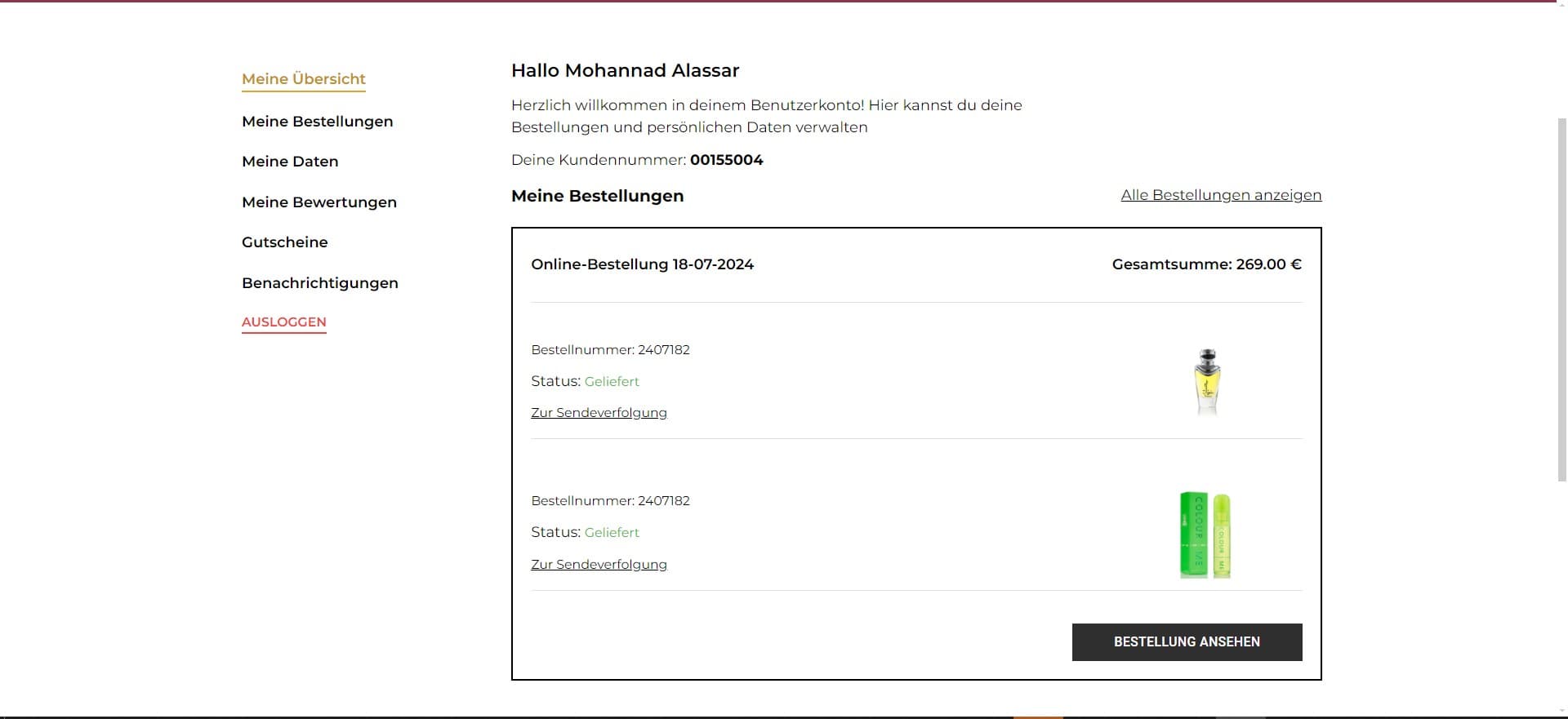Select Meine Bewertungen in the sidebar
Screen dimensions: 1568x719
pyautogui.click(x=318, y=202)
